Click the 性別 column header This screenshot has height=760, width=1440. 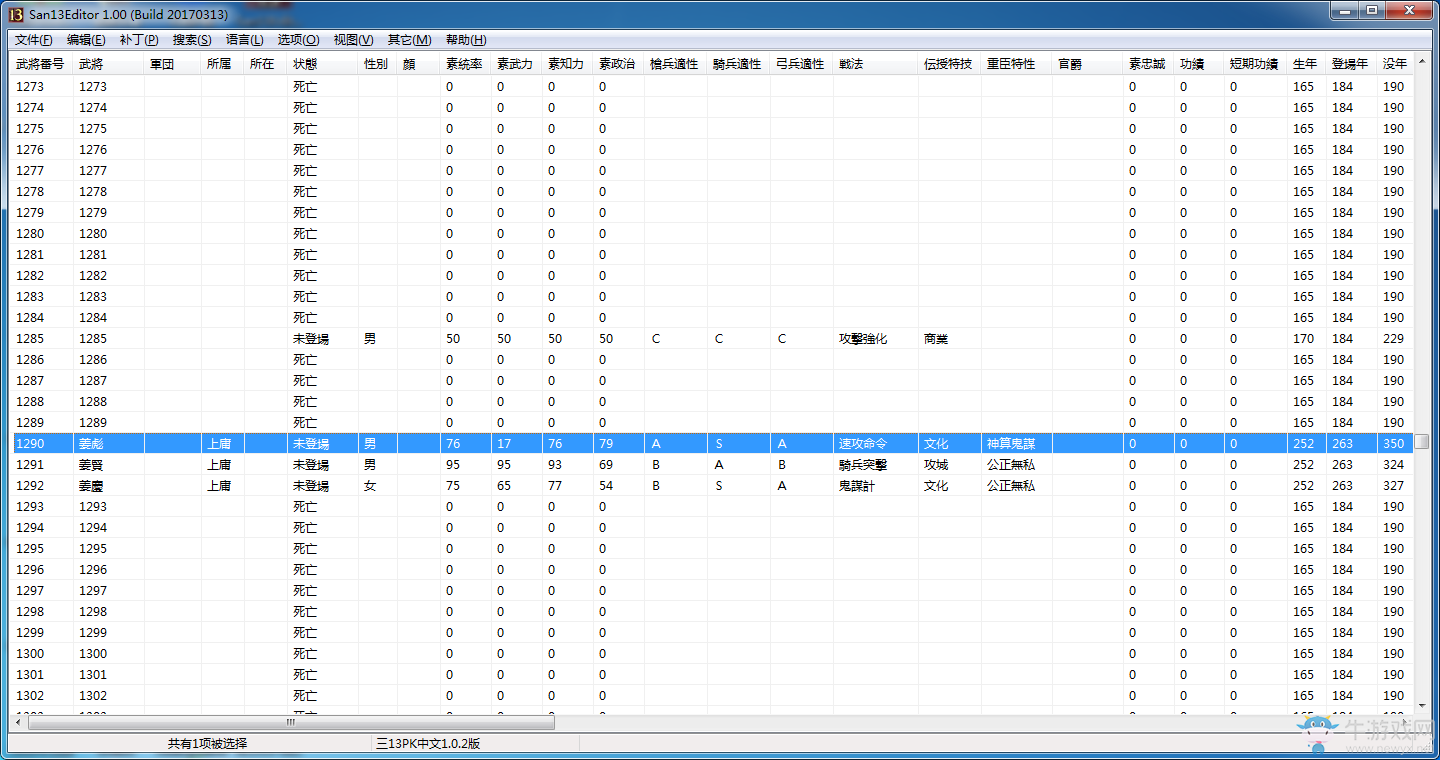pyautogui.click(x=377, y=64)
